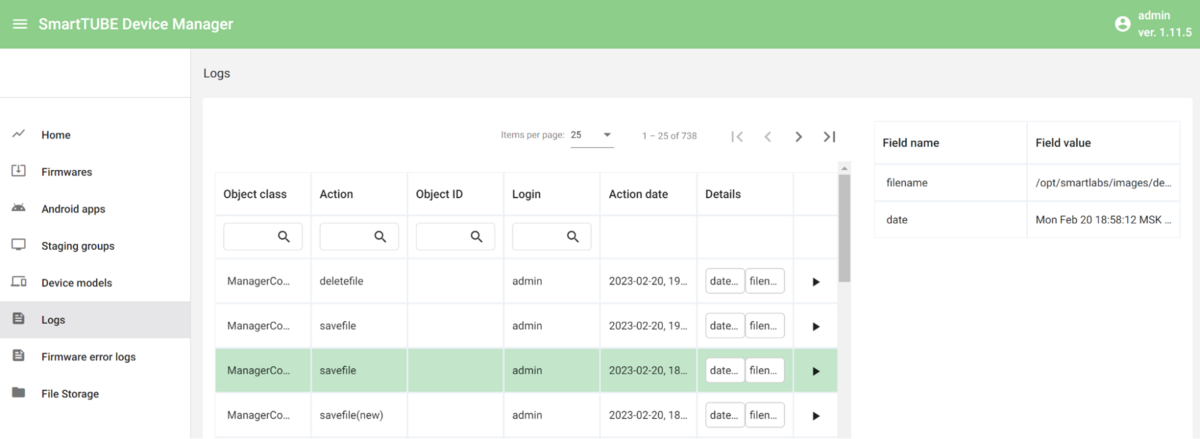1200x439 pixels.
Task: Open Firmwares in the sidebar
Action: 95,172
